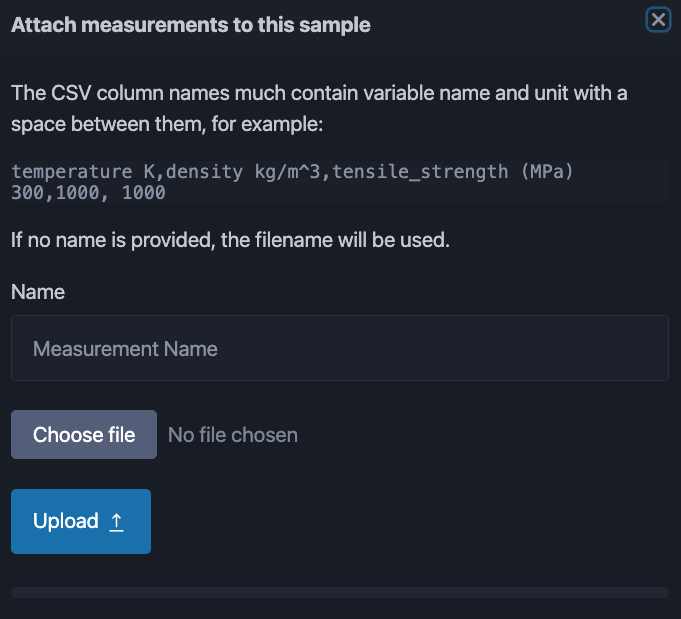This screenshot has width=681, height=619.
Task: Click the upload arrow icon
Action: [x=116, y=521]
